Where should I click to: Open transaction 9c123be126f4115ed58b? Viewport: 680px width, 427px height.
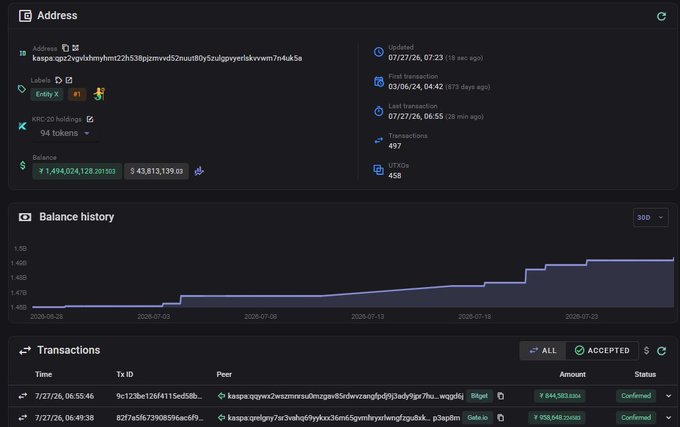tap(159, 396)
